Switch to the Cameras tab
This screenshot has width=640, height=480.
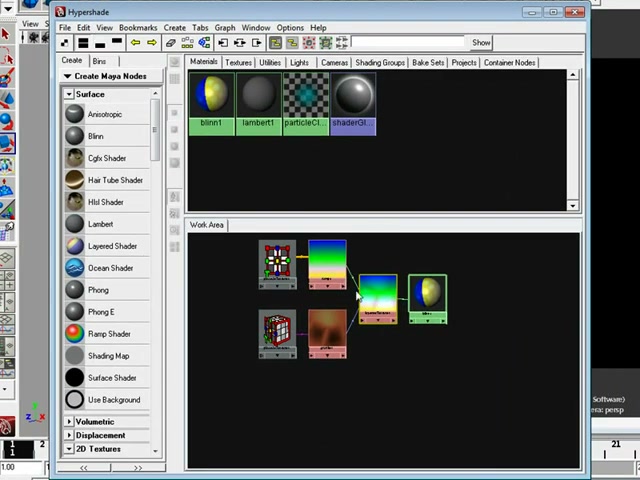coord(334,62)
